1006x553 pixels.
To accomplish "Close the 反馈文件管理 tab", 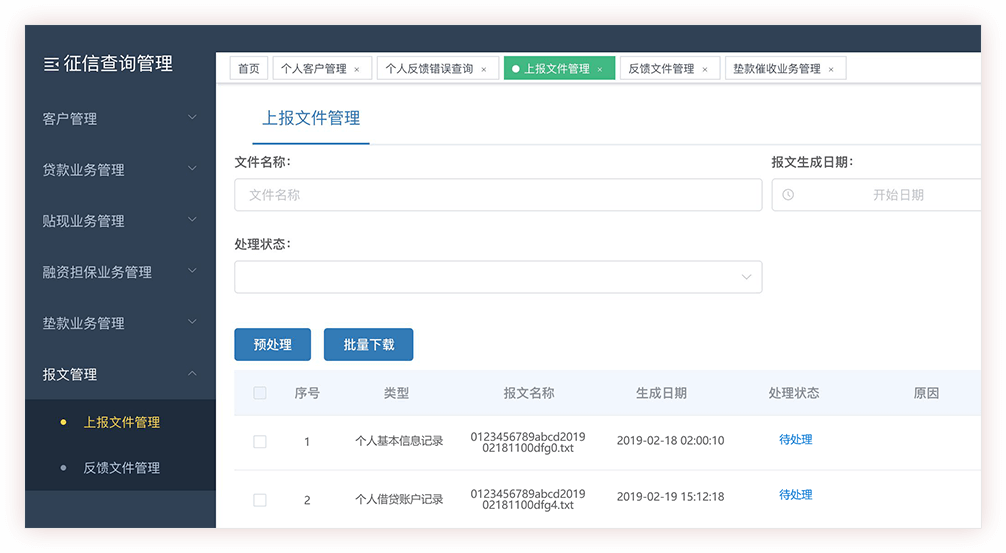I will tap(705, 70).
